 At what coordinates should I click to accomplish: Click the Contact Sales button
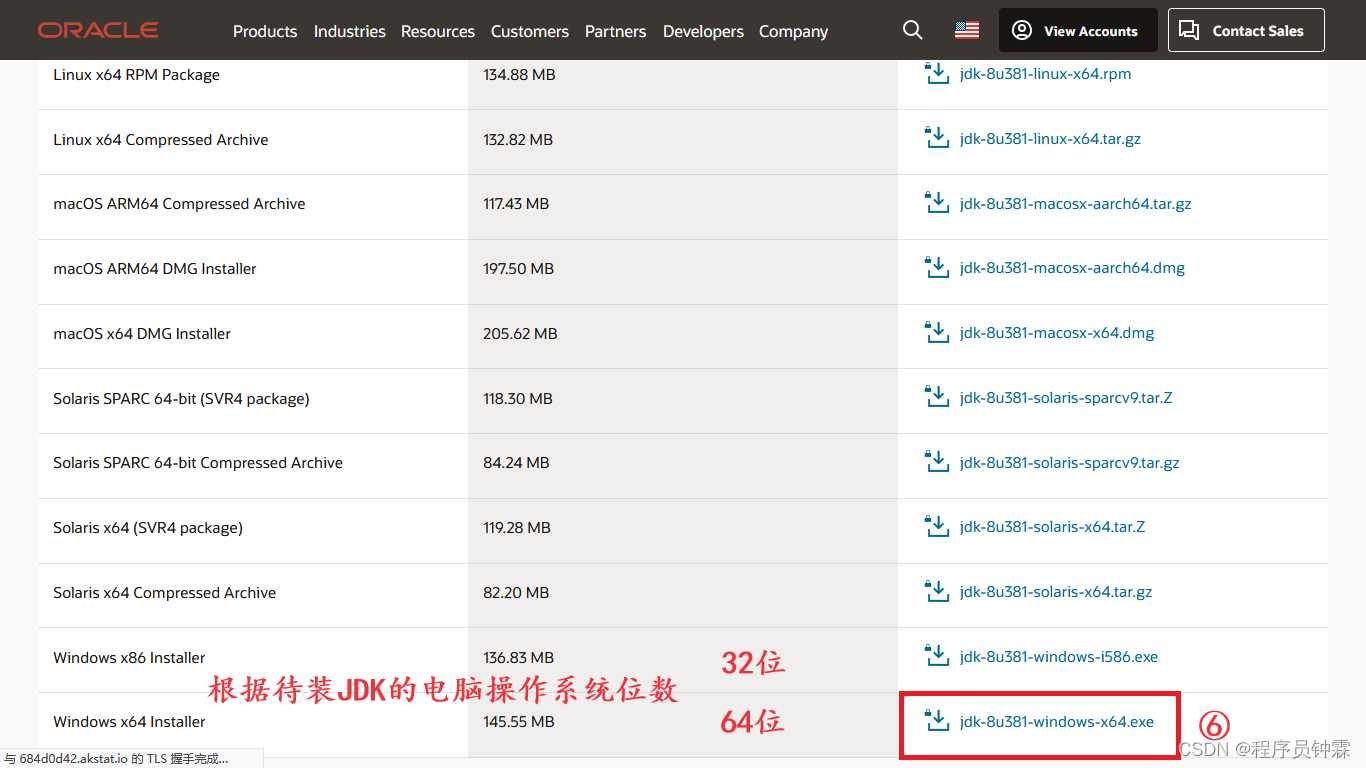point(1246,30)
